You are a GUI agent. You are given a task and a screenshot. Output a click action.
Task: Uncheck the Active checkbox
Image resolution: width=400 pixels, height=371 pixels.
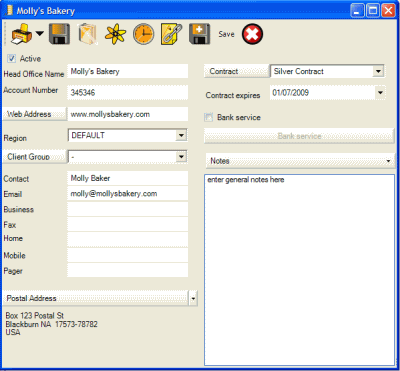tap(12, 59)
